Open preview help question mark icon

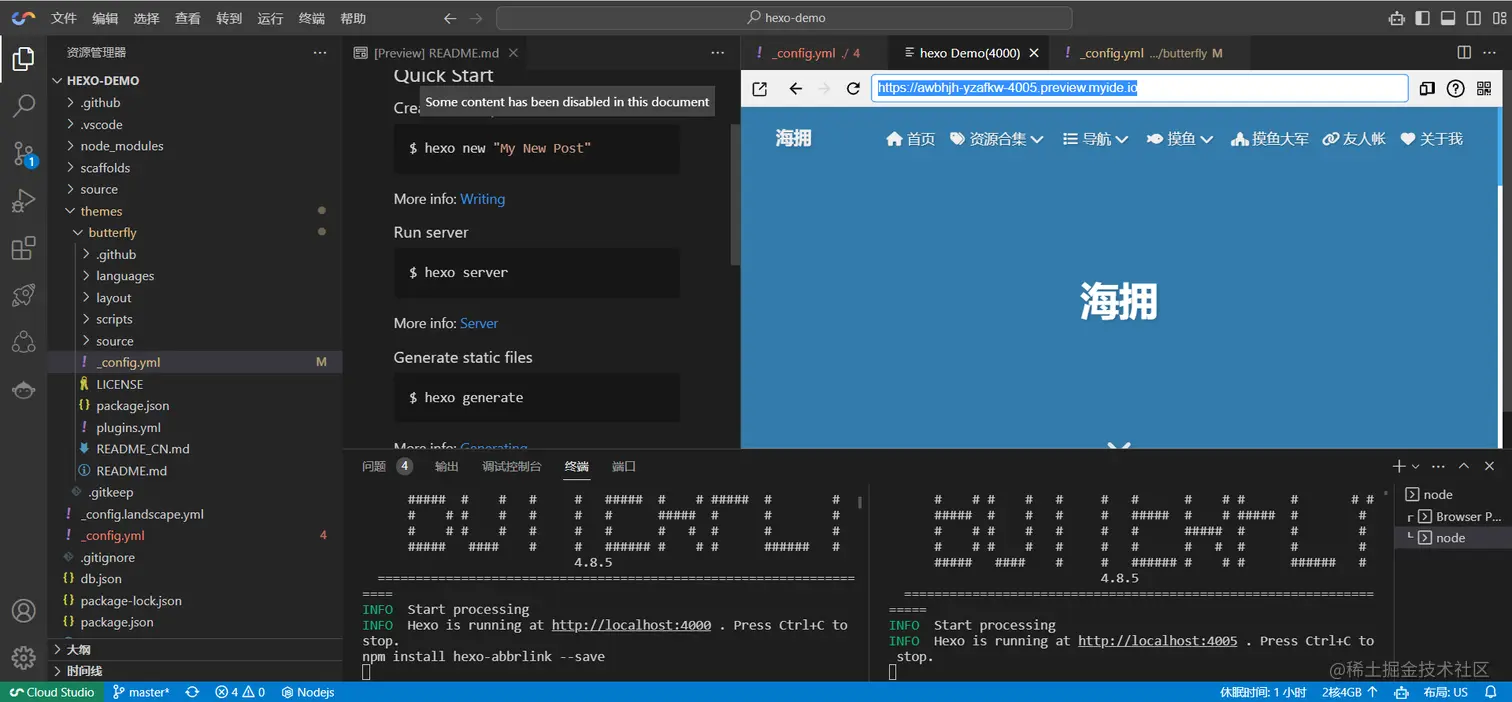1456,89
